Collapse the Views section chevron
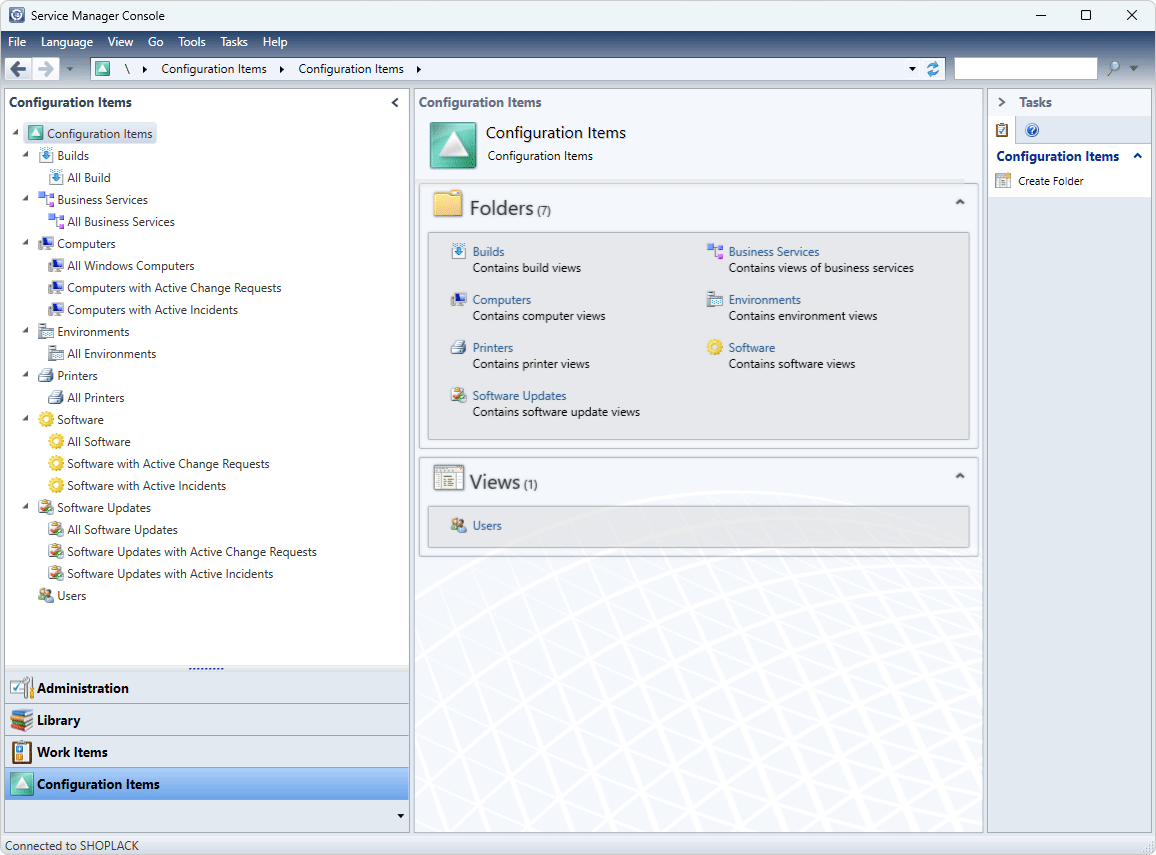This screenshot has width=1156, height=855. (x=960, y=476)
